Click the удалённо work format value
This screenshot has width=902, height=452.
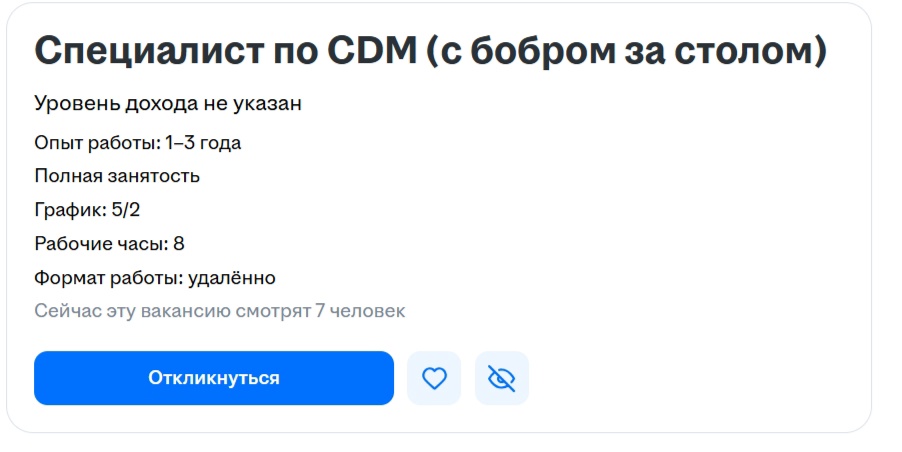pos(232,278)
